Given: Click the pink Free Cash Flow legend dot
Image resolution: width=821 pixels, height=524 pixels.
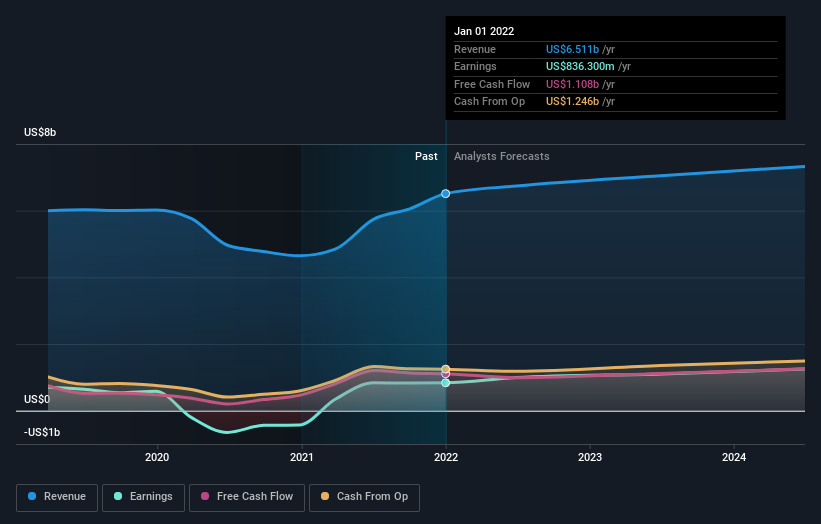Looking at the screenshot, I should [x=205, y=496].
